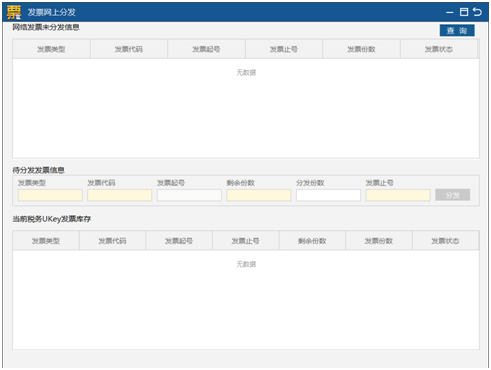Click the greyed 分发 distribute button
Screen dimensions: 491x370
(452, 195)
